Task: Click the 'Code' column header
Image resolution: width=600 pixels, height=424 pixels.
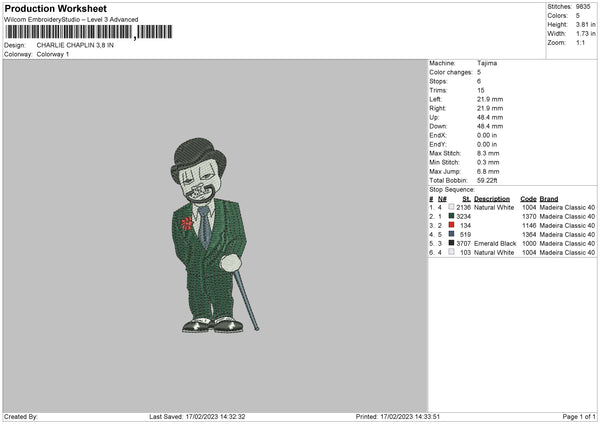Action: [528, 199]
